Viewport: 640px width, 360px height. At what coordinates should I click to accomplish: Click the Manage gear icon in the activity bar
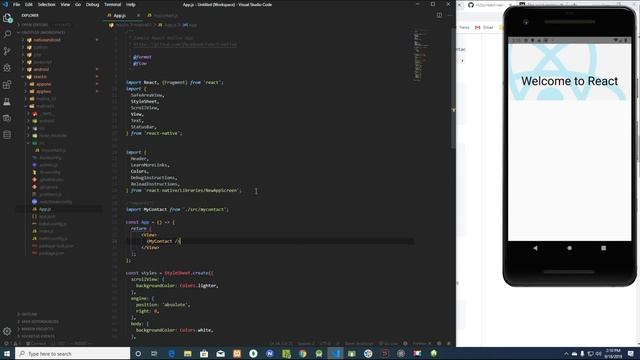pyautogui.click(x=7, y=331)
